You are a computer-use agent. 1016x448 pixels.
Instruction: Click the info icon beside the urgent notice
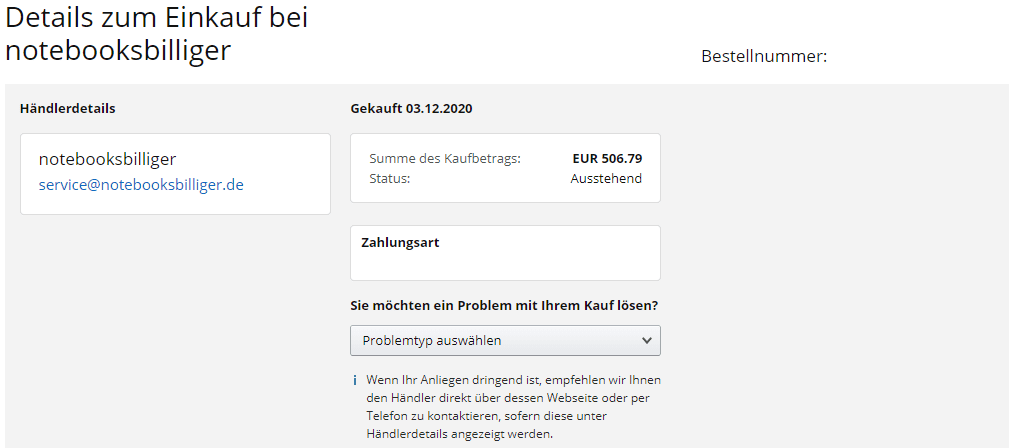coord(355,381)
